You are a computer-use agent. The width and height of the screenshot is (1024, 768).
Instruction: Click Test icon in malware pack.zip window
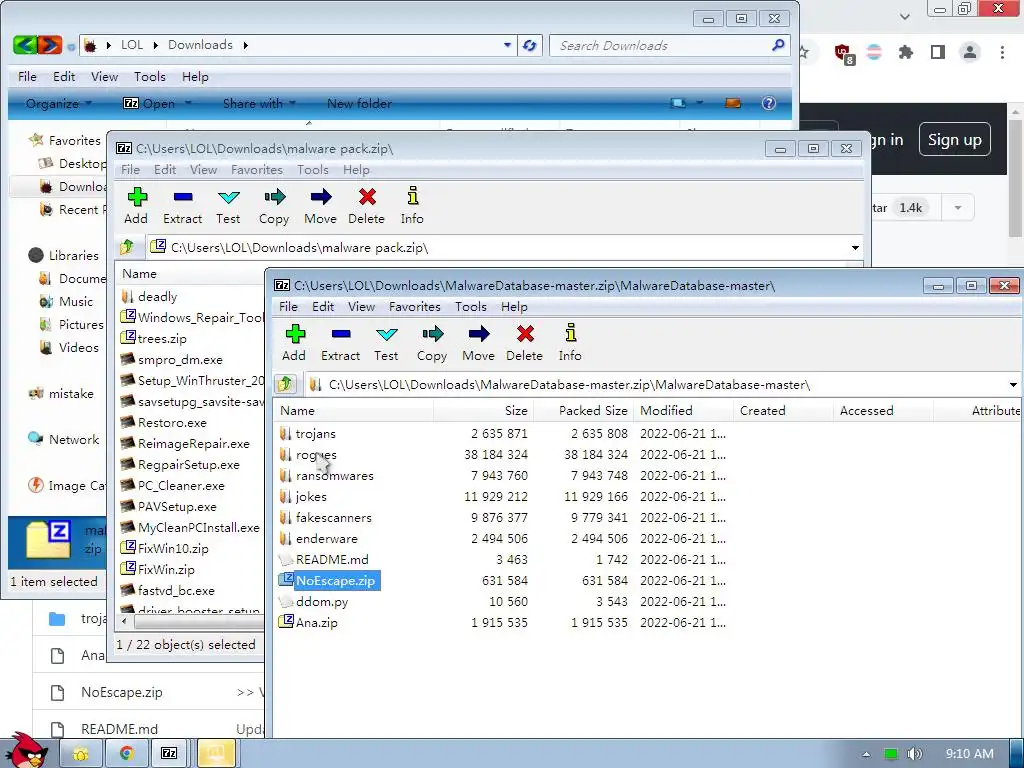click(x=228, y=197)
